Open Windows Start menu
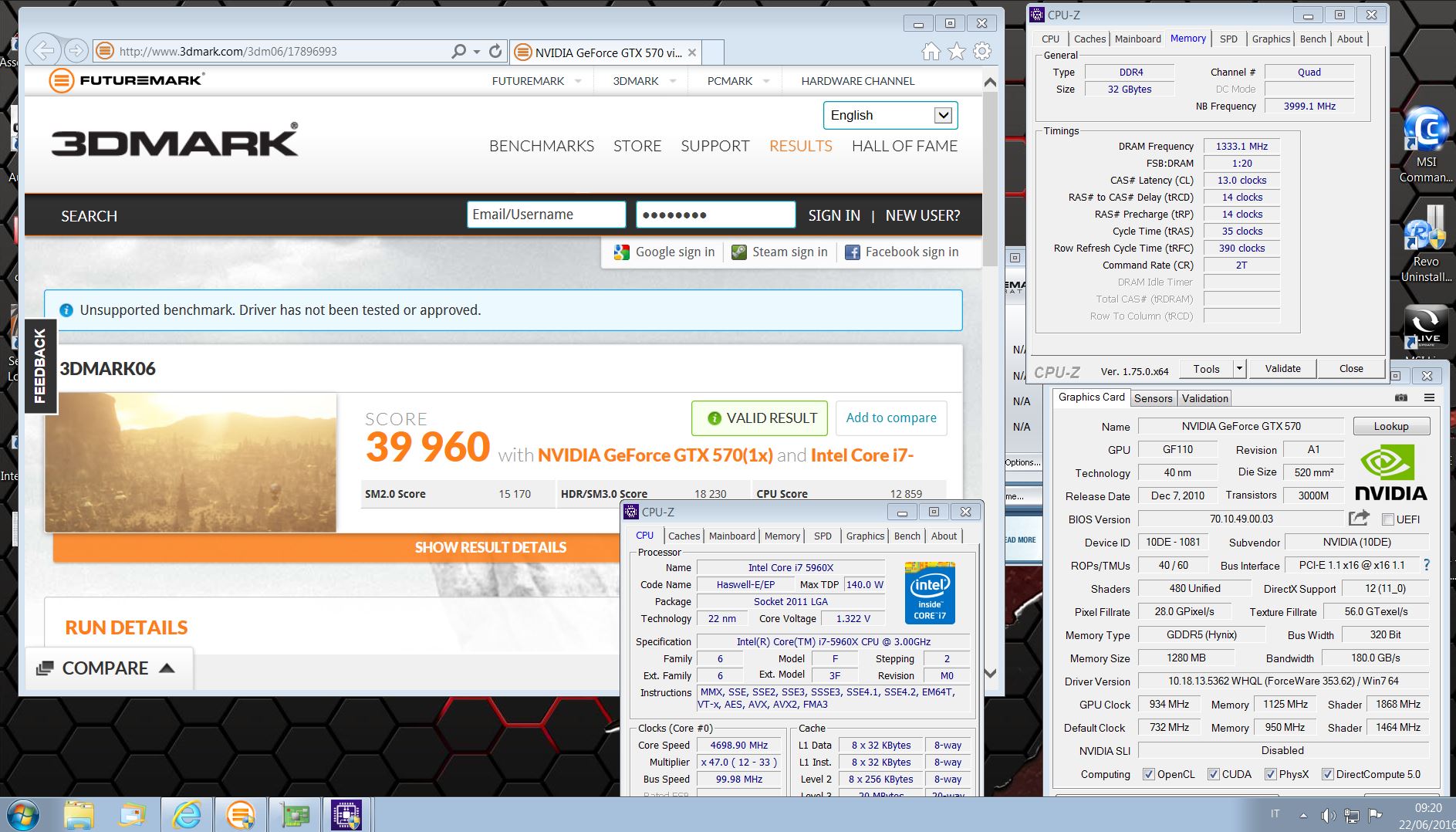 tap(22, 814)
